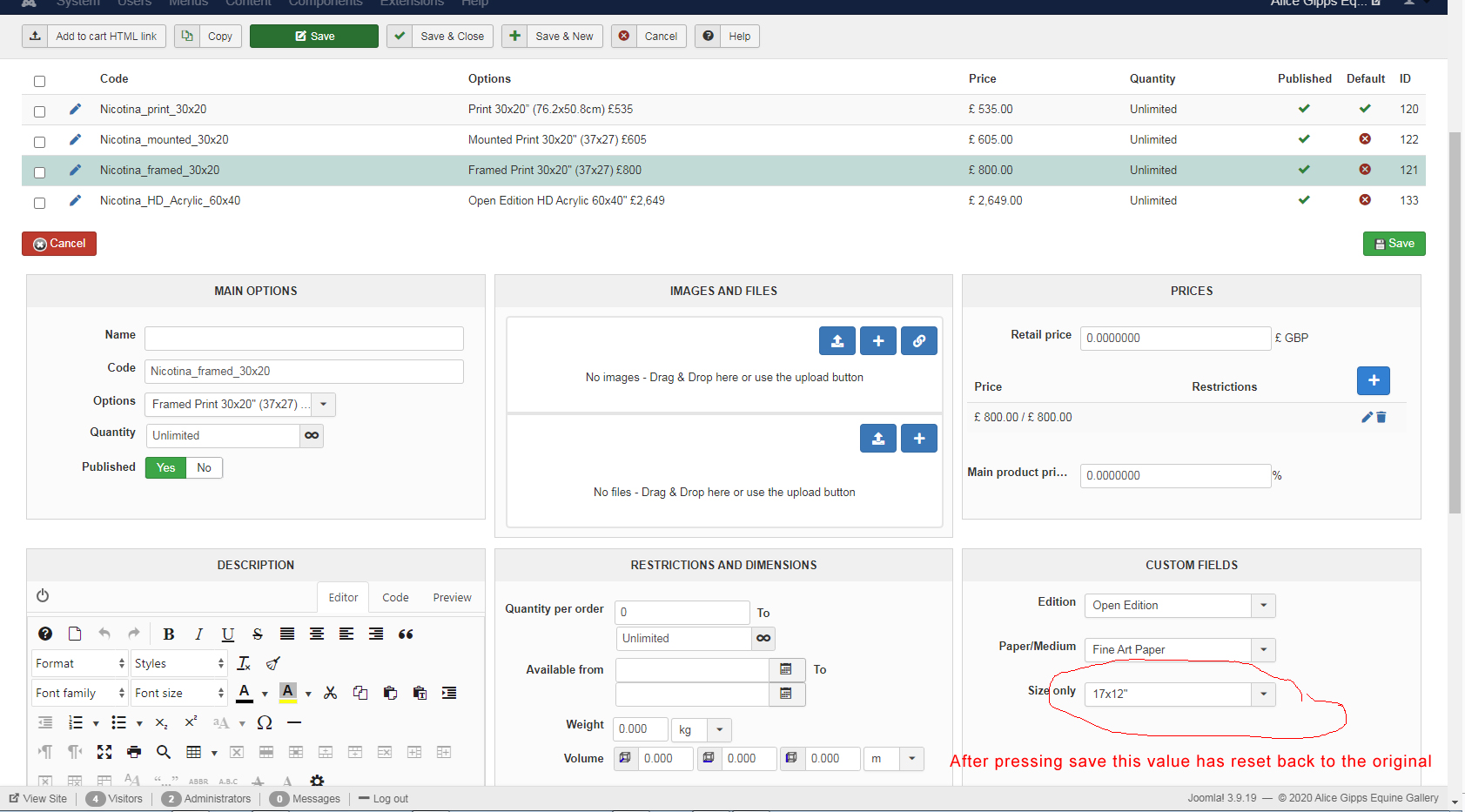Upload a file with the files upload button

877,439
